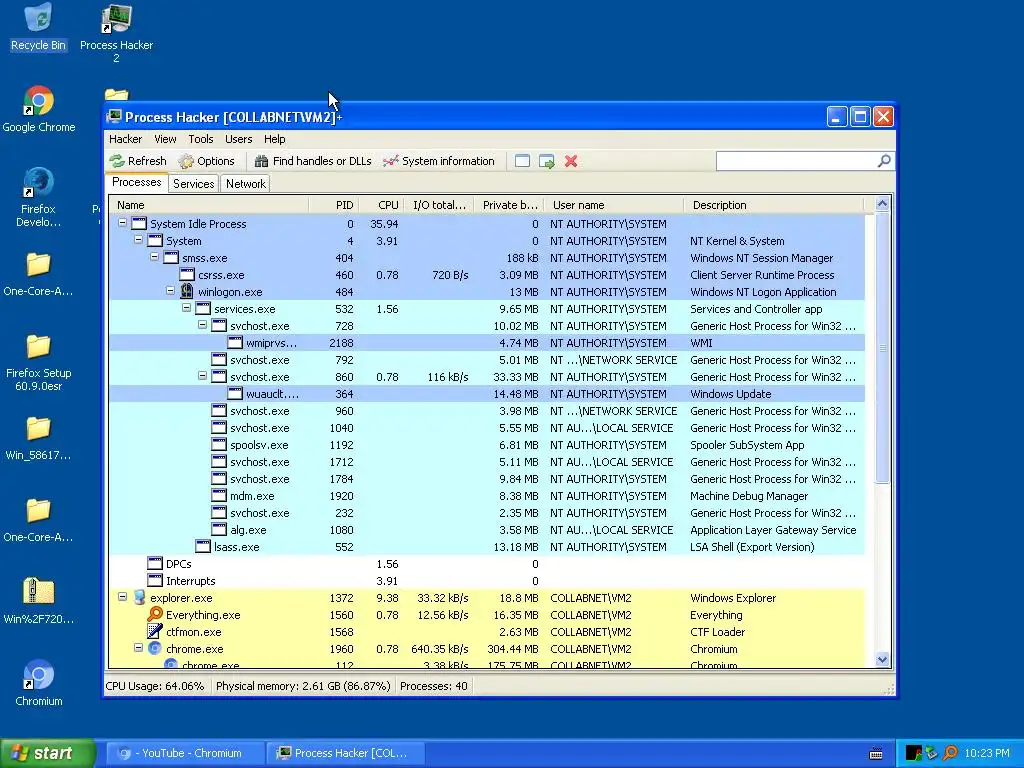Viewport: 1024px width, 768px height.
Task: Collapse the explorer.exe node
Action: (122, 597)
